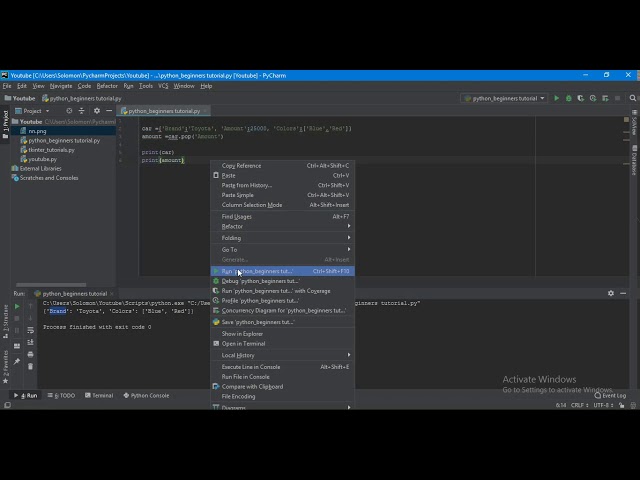Click the stop square in Run panel sidebar
Screen dimensions: 640x480
[x=17, y=318]
